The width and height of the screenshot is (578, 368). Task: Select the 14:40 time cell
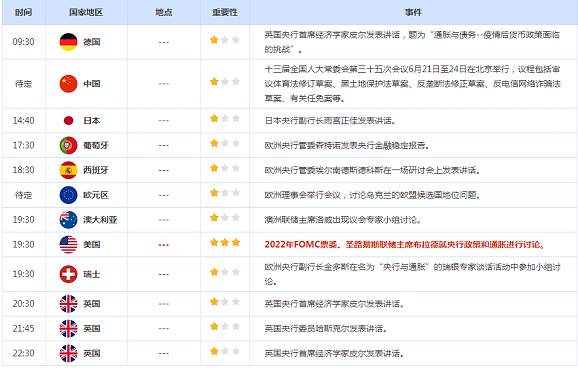[24, 120]
